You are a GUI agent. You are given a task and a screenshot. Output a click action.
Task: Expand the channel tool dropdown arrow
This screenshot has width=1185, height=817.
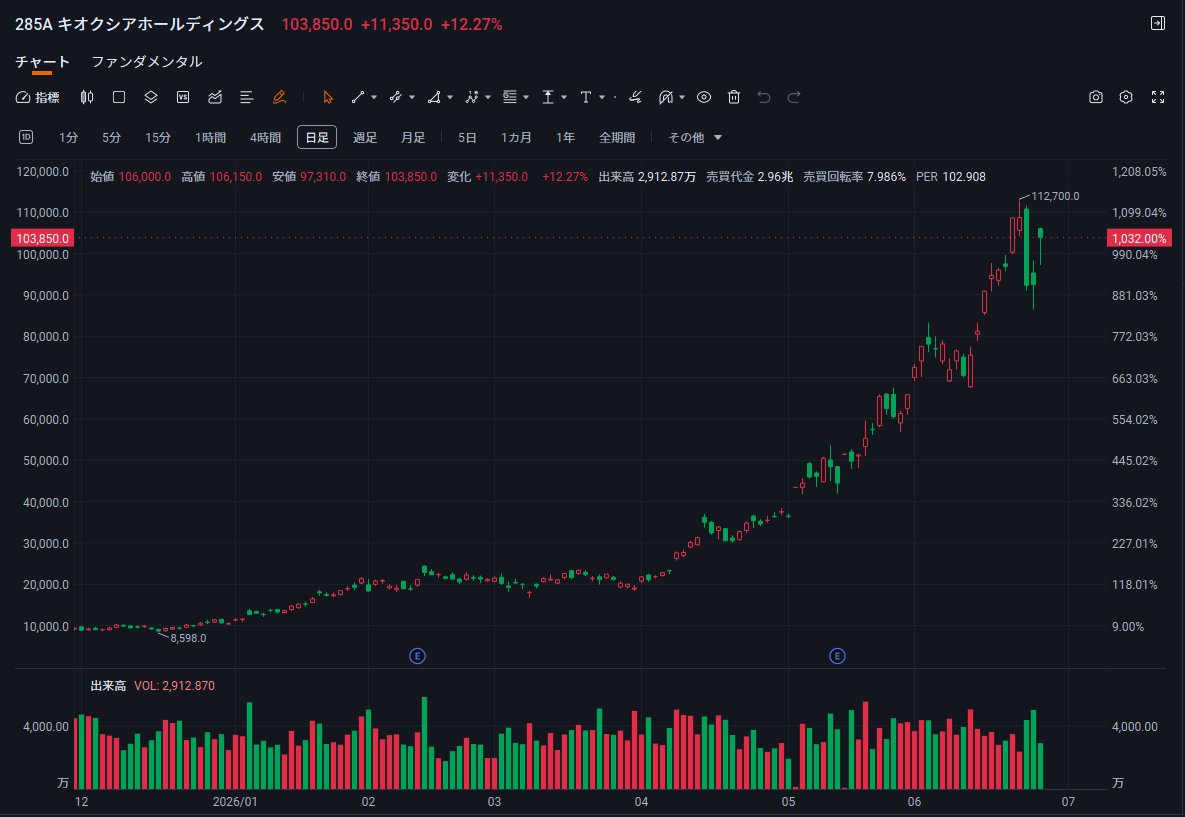pyautogui.click(x=412, y=97)
